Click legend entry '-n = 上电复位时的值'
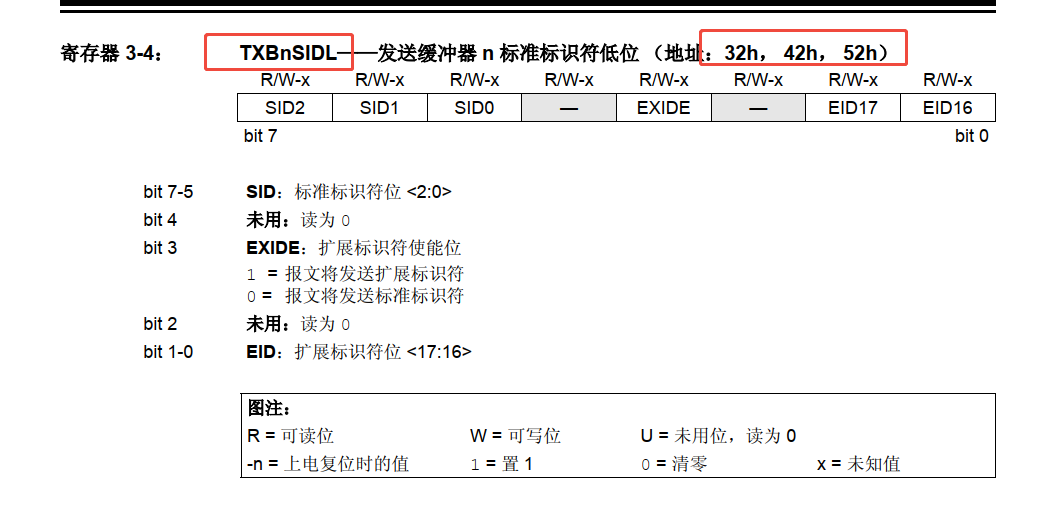This screenshot has height=512, width=1064. pyautogui.click(x=328, y=464)
